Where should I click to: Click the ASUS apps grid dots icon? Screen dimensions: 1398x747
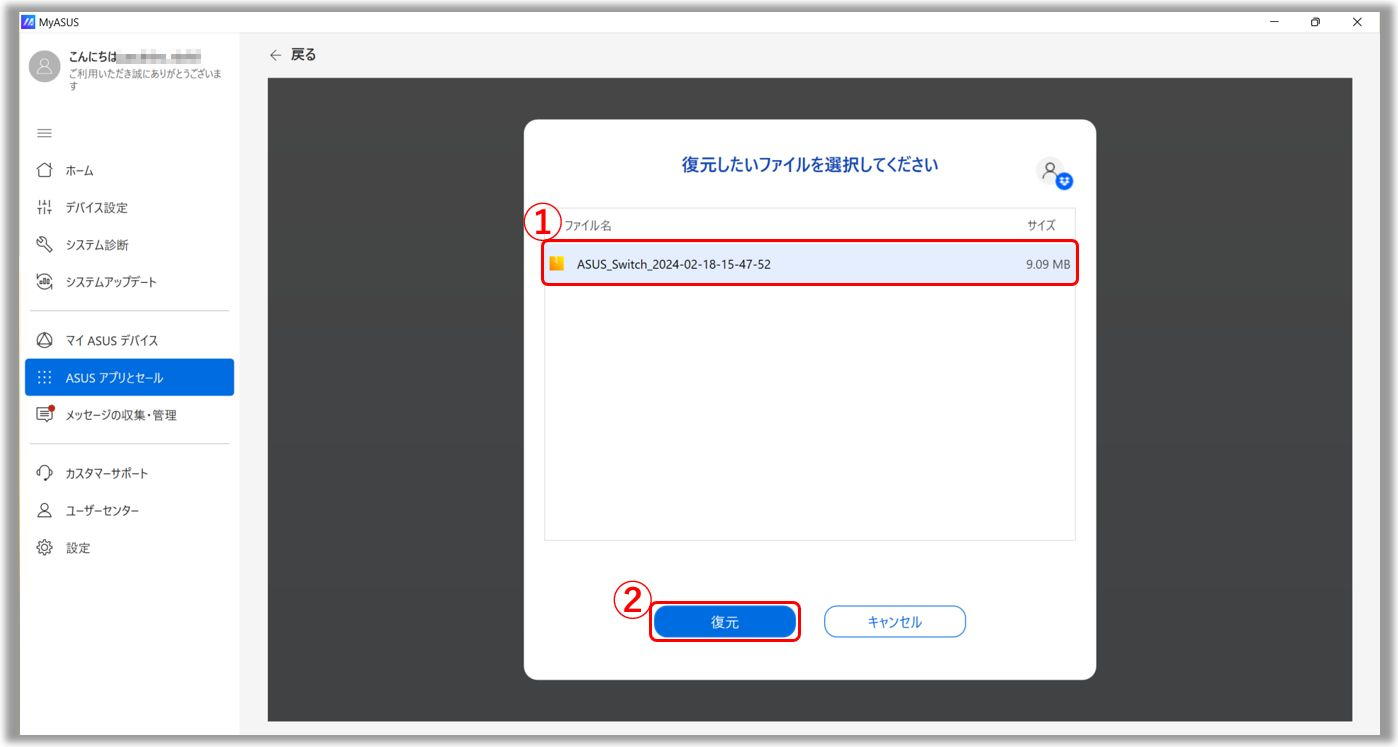click(44, 378)
